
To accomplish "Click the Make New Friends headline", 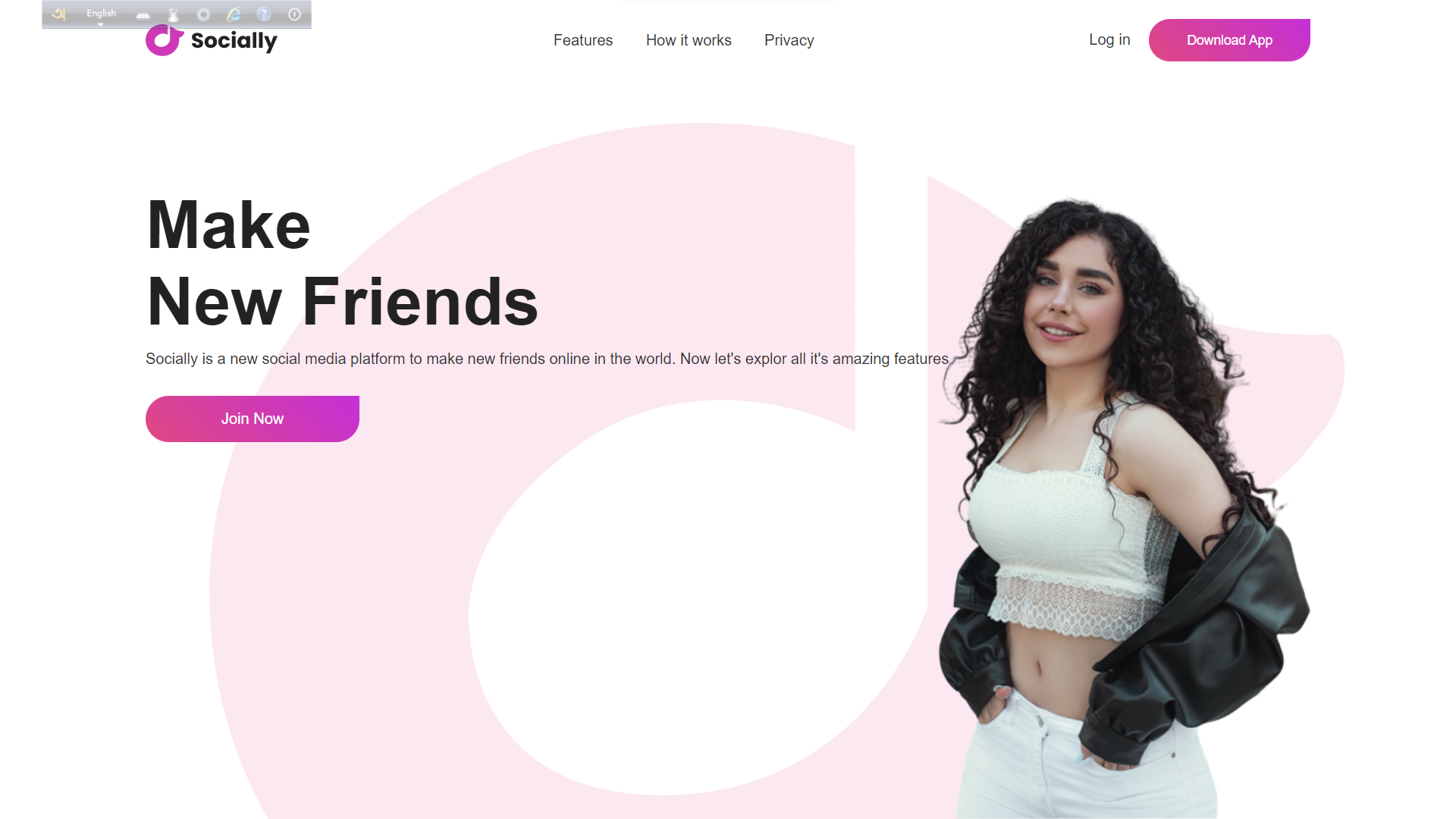I will coord(342,263).
